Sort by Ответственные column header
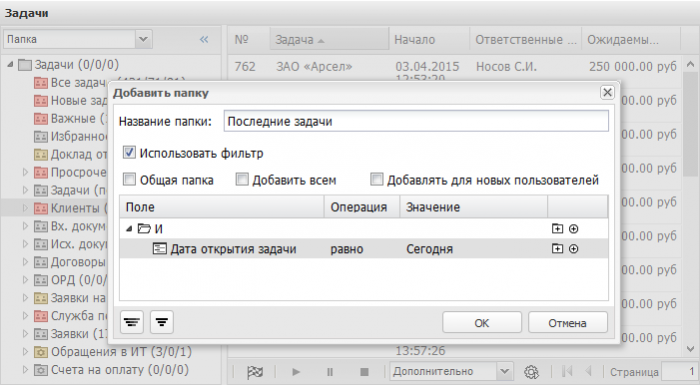 [x=525, y=40]
